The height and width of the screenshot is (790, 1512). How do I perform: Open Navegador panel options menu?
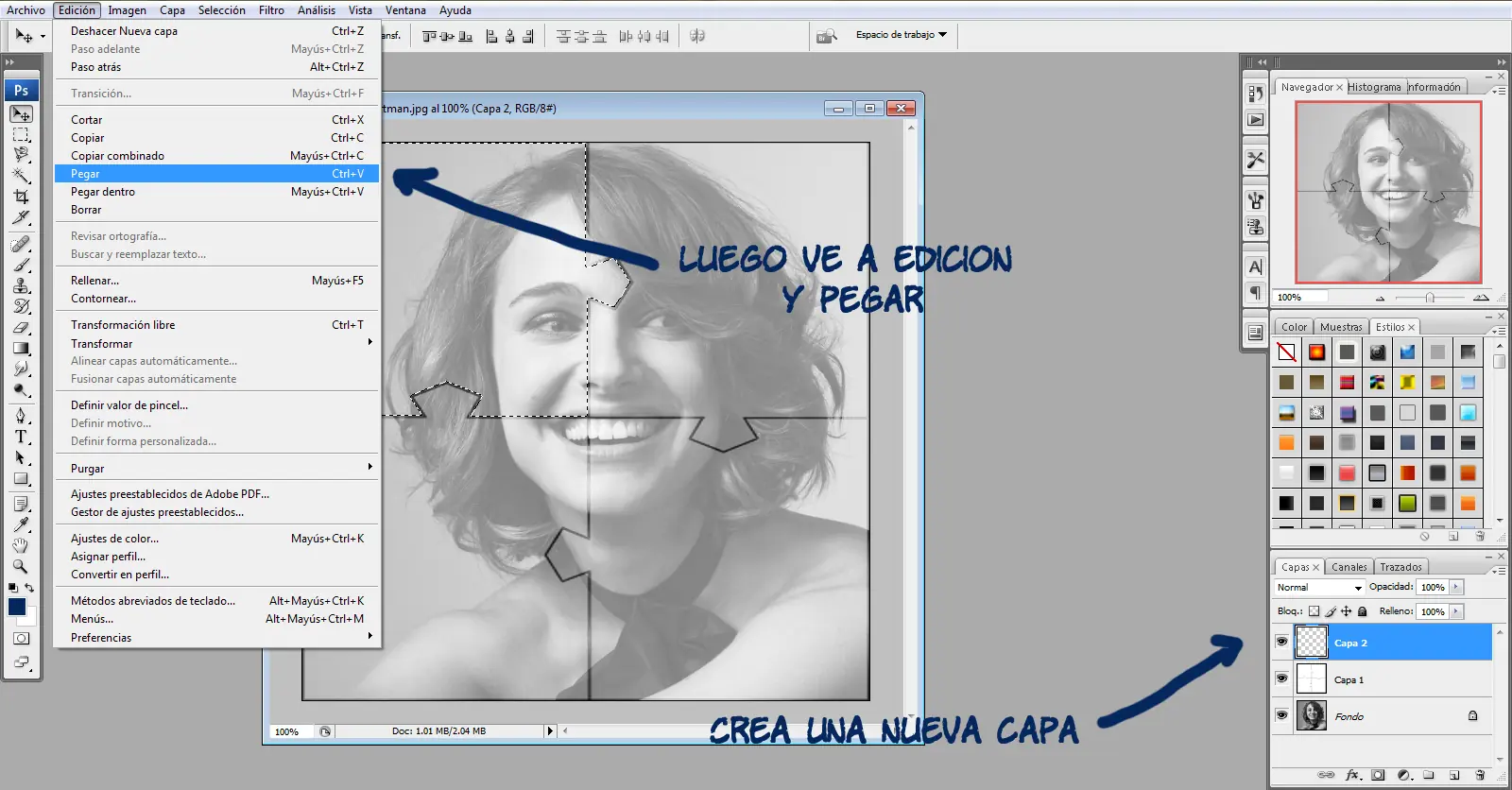1498,90
